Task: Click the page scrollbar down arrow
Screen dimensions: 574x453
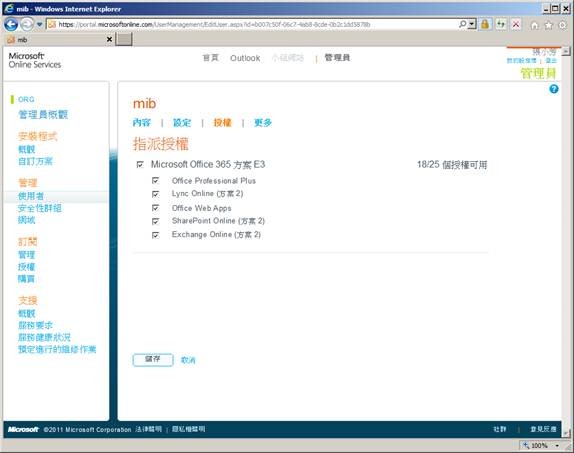Action: 566,434
